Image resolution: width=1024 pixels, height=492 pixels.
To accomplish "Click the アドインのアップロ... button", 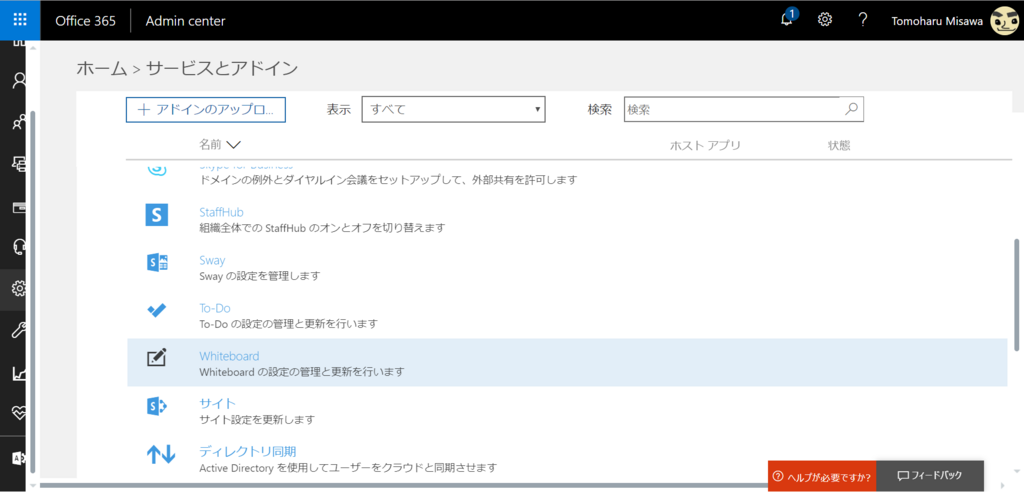I will [x=206, y=110].
